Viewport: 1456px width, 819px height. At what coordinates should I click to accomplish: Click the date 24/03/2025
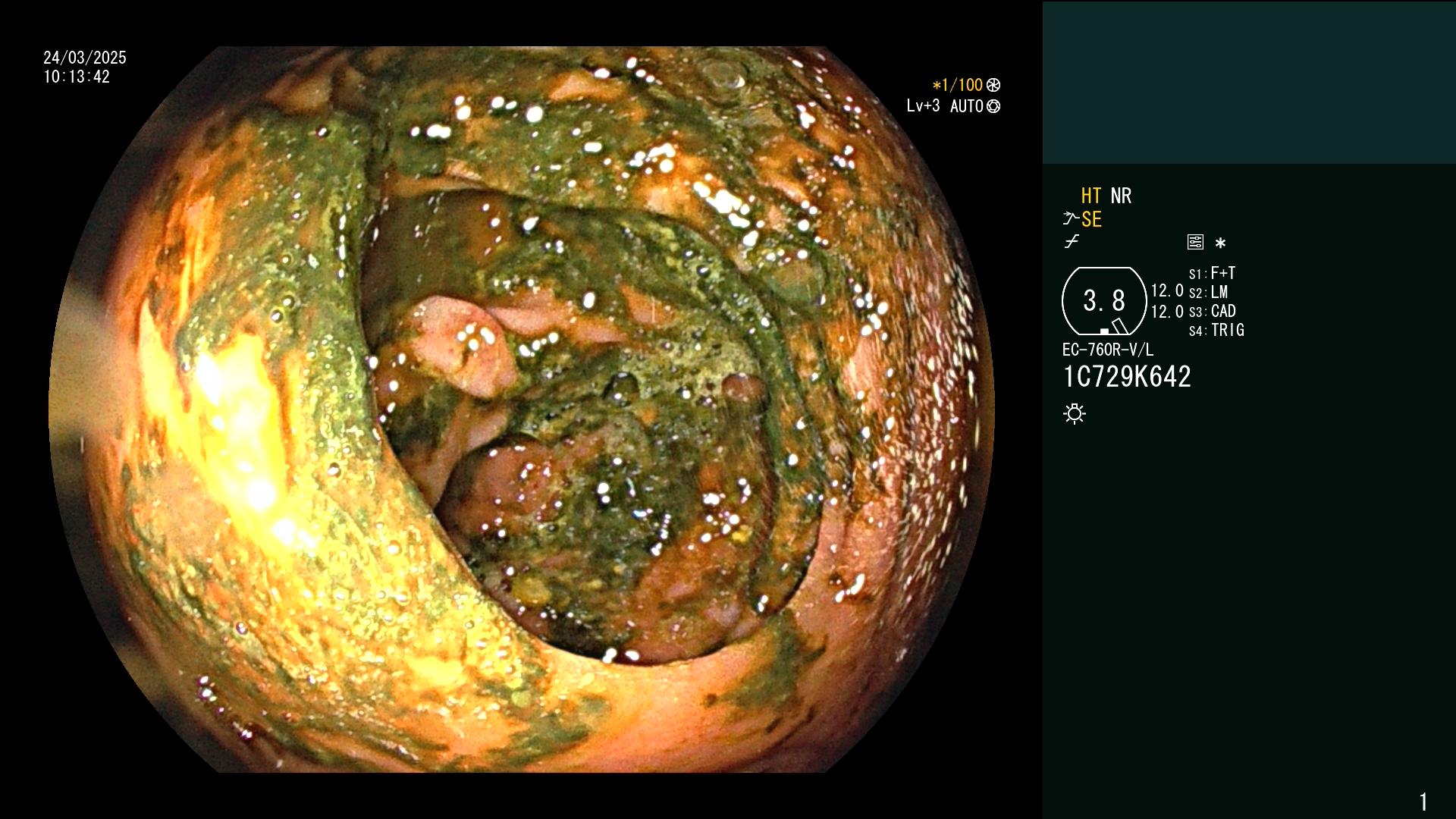coord(85,58)
